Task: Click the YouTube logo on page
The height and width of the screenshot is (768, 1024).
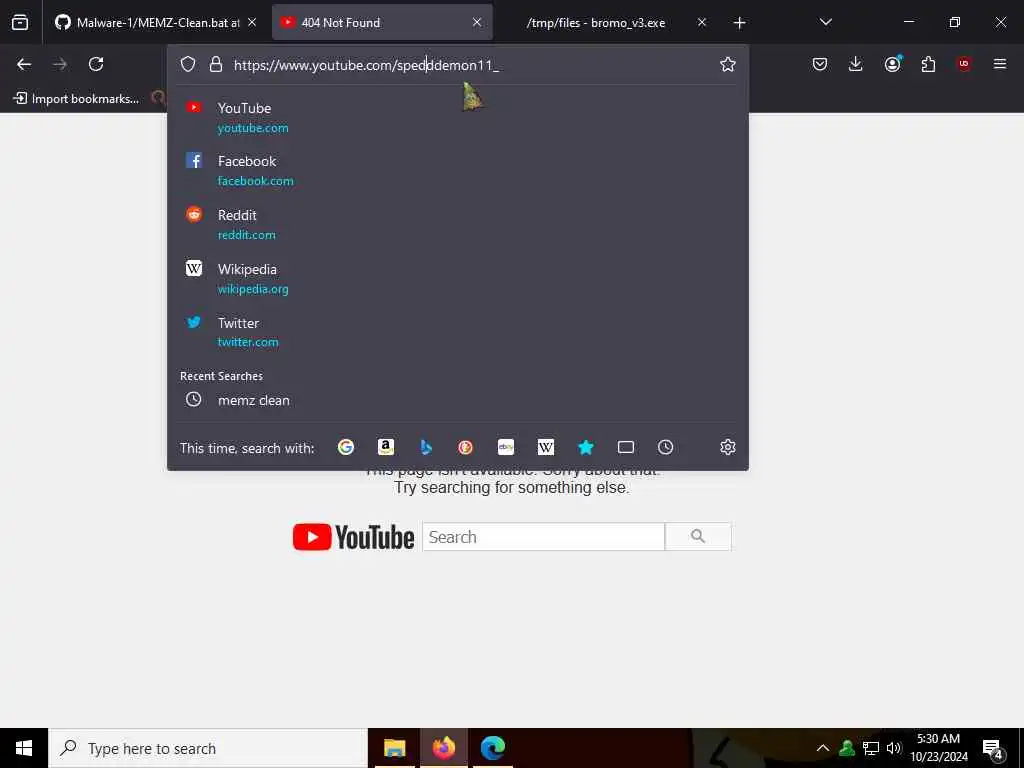Action: tap(353, 537)
